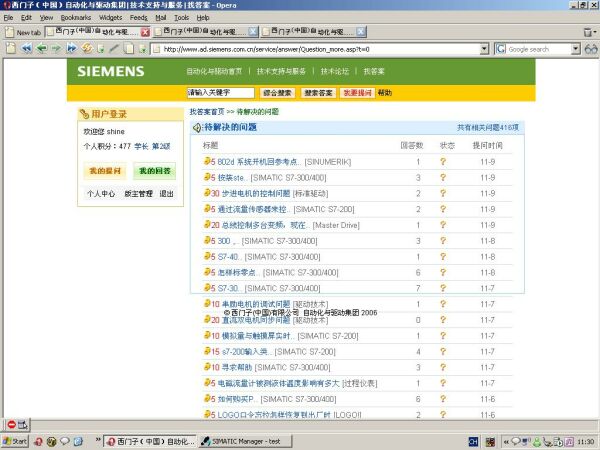600x450 pixels.
Task: Open 找答案 nav link in green header
Action: point(374,71)
